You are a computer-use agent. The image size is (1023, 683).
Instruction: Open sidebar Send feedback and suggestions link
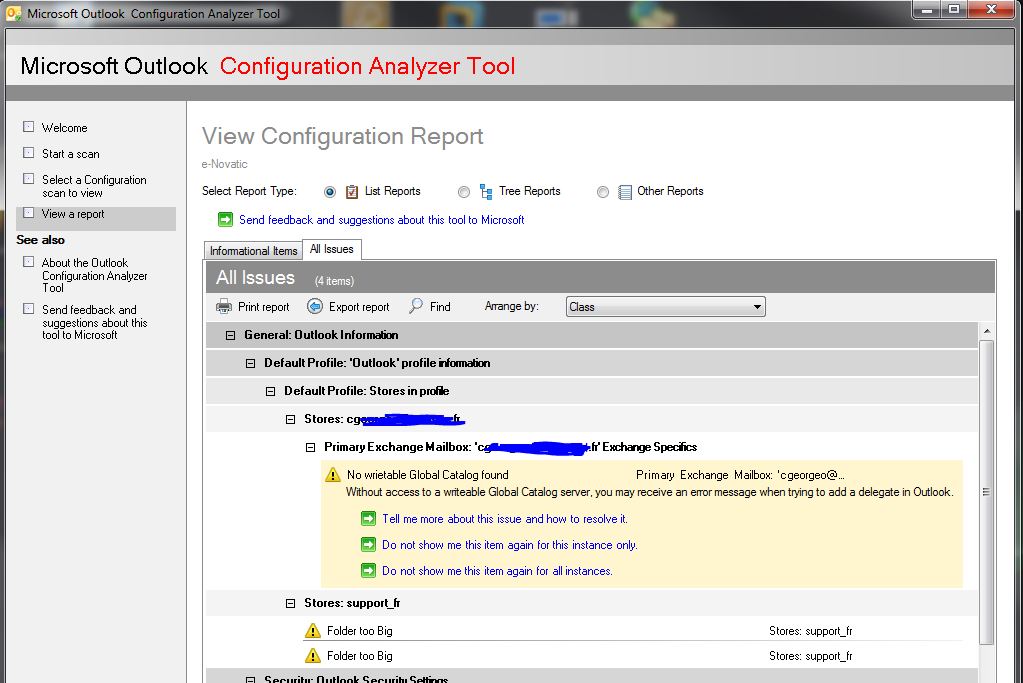pos(95,322)
